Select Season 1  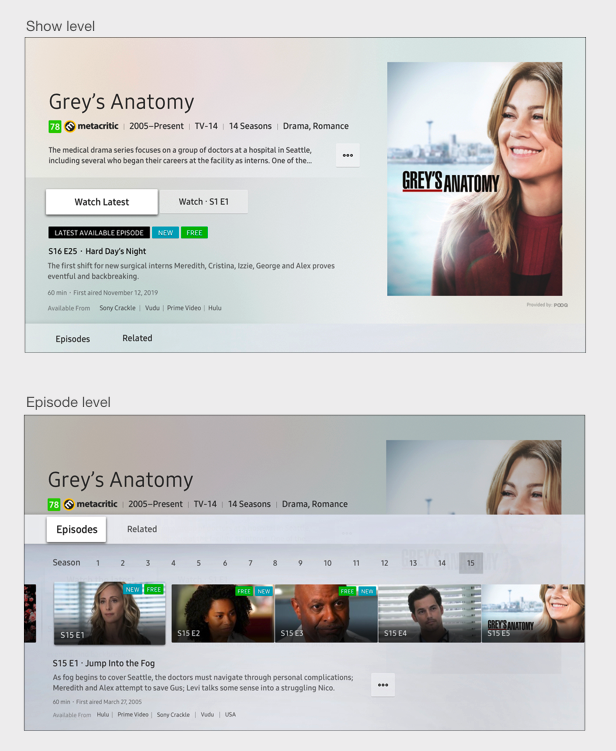coord(98,563)
